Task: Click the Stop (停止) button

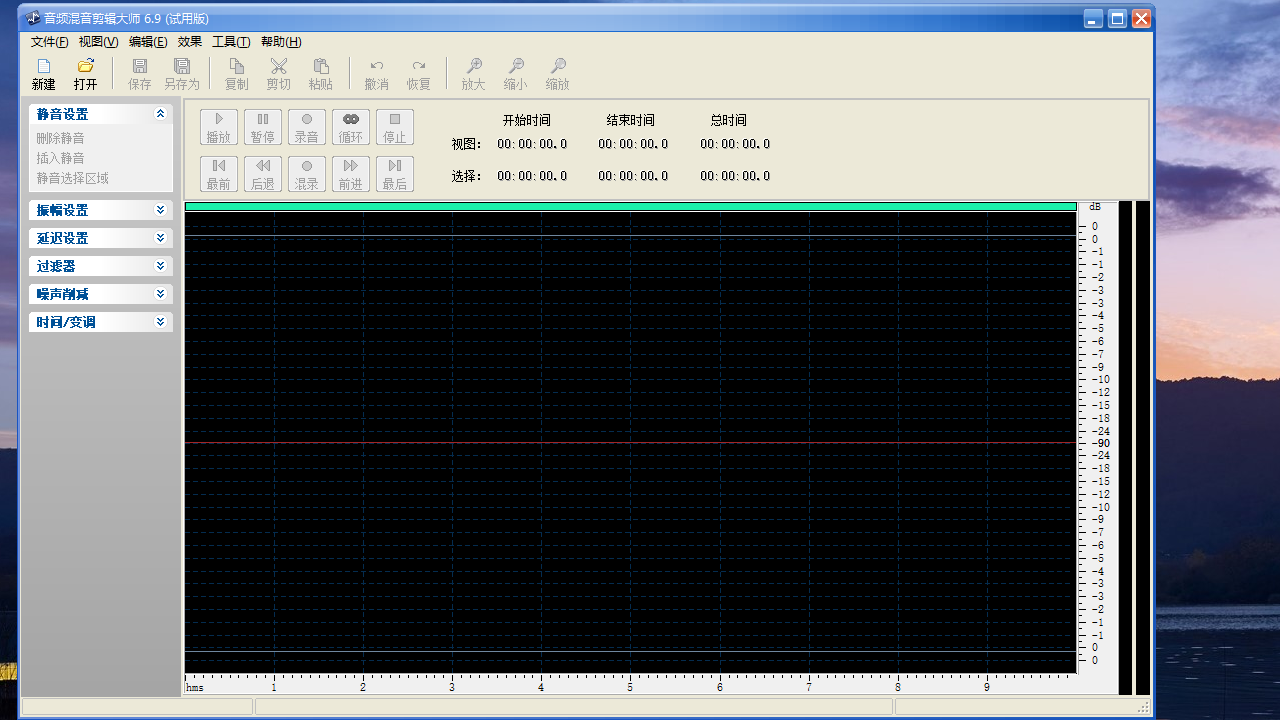Action: pyautogui.click(x=395, y=127)
